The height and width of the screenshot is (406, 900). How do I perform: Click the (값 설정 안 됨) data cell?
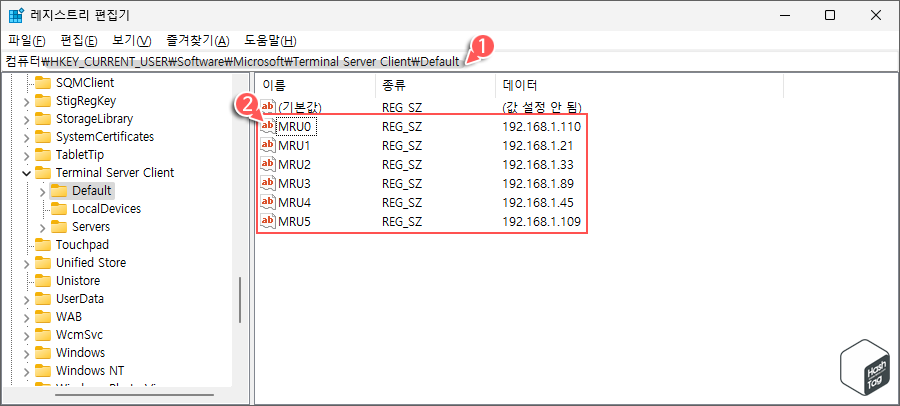(542, 107)
